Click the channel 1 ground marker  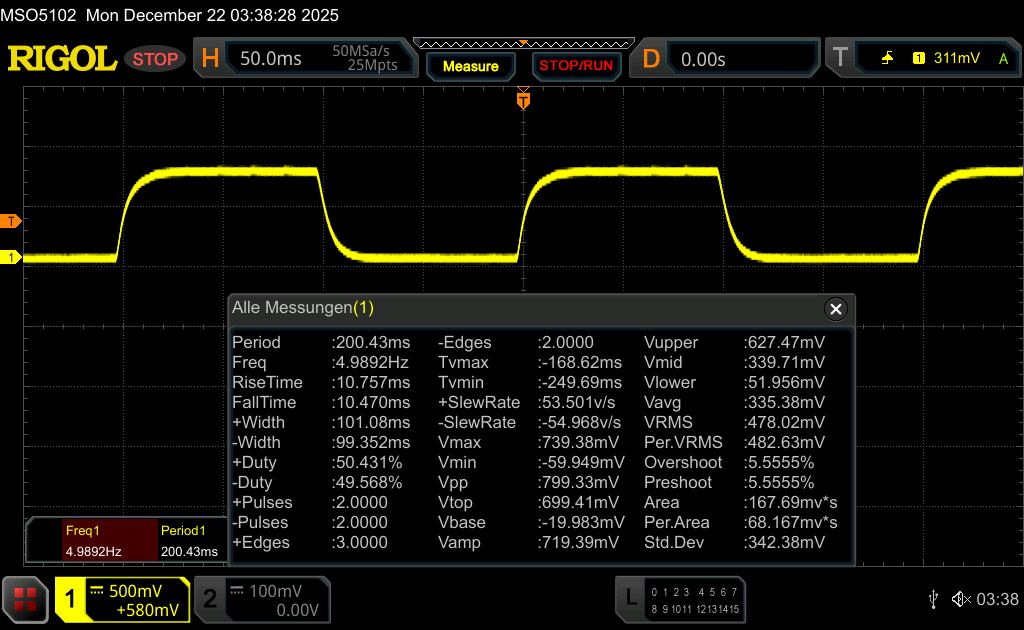[11, 257]
